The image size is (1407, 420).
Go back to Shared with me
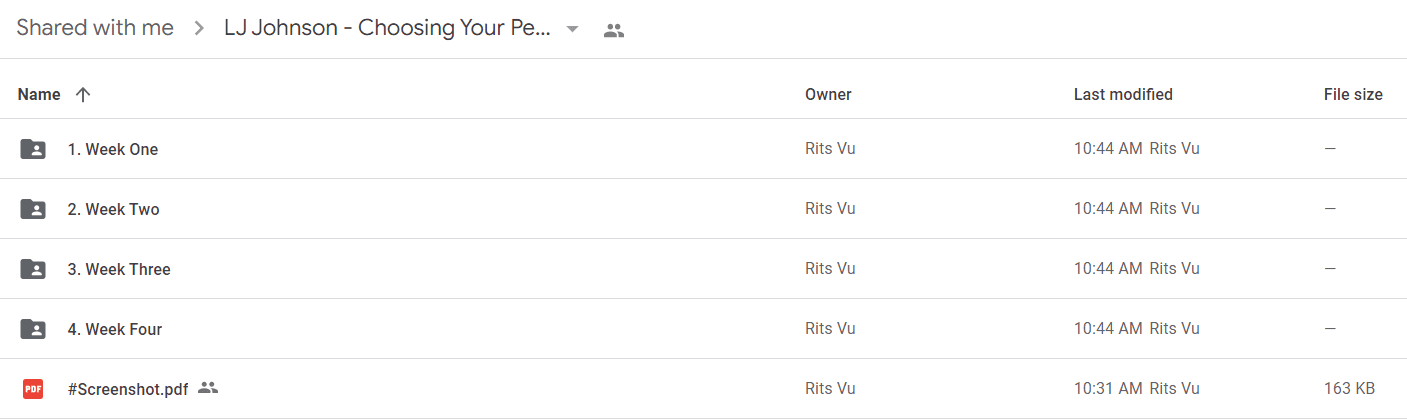(x=95, y=28)
